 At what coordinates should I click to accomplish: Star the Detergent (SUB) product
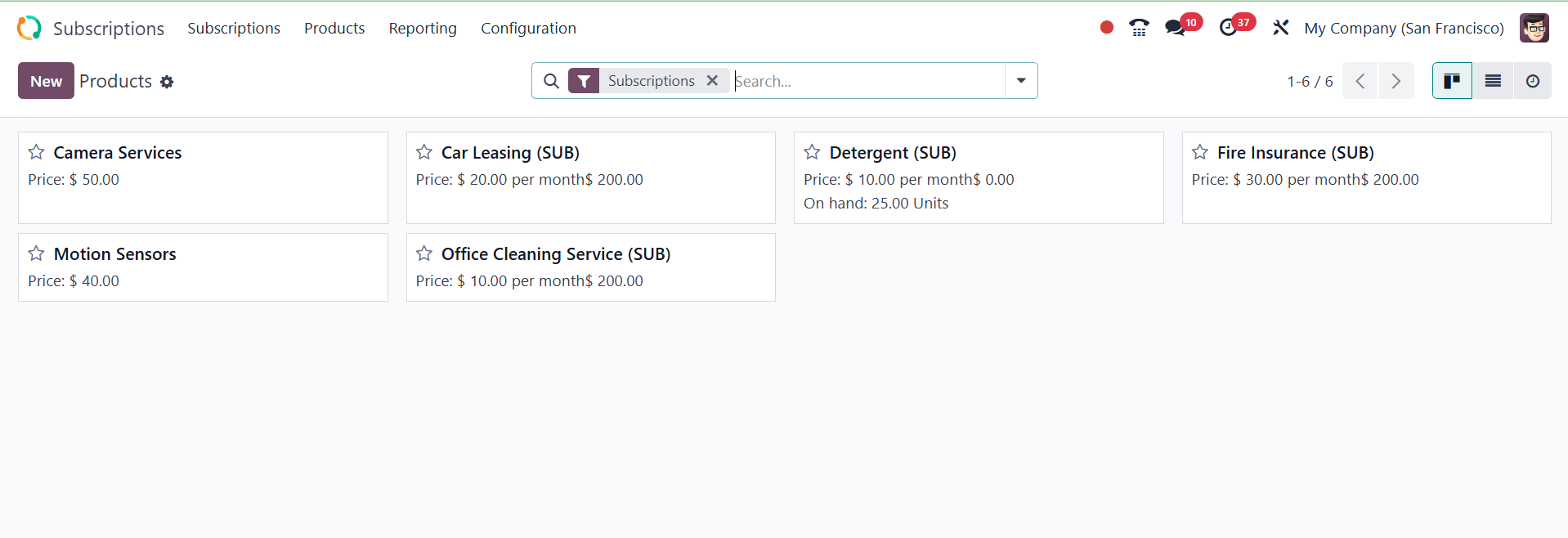(x=812, y=153)
